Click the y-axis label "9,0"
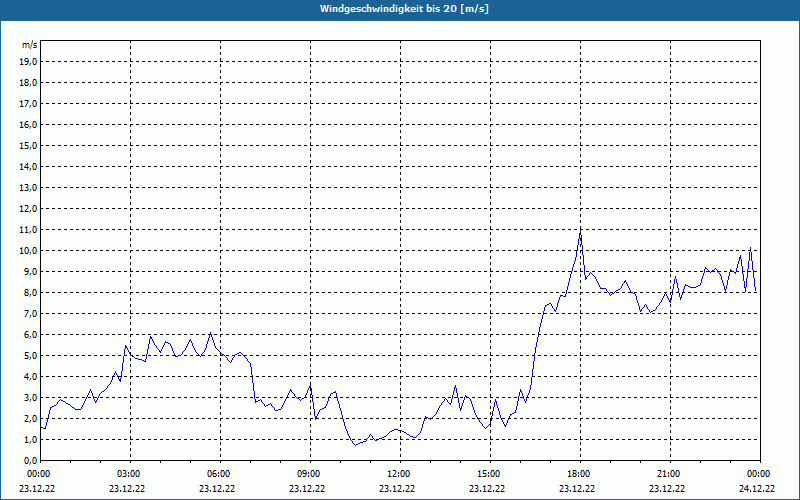Image resolution: width=800 pixels, height=500 pixels. (x=31, y=271)
